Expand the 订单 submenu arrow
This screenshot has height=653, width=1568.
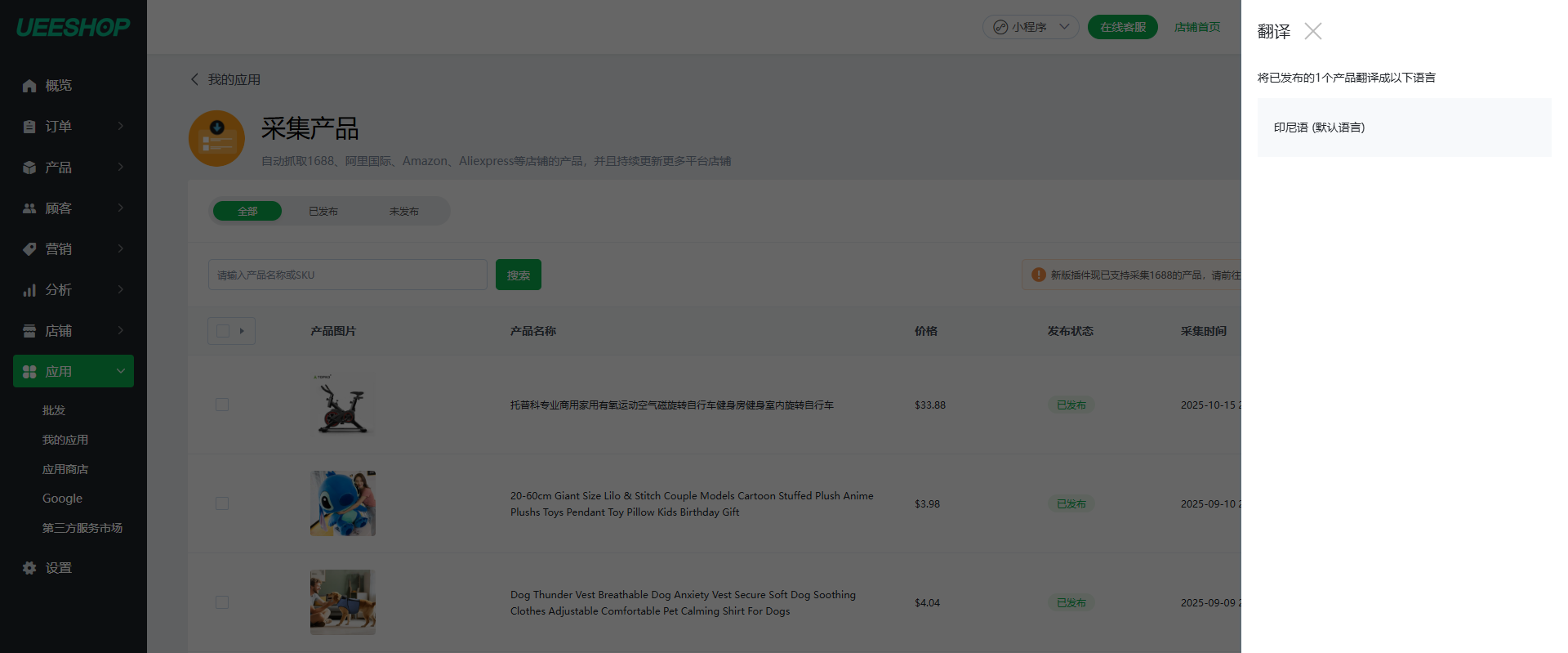tap(121, 126)
